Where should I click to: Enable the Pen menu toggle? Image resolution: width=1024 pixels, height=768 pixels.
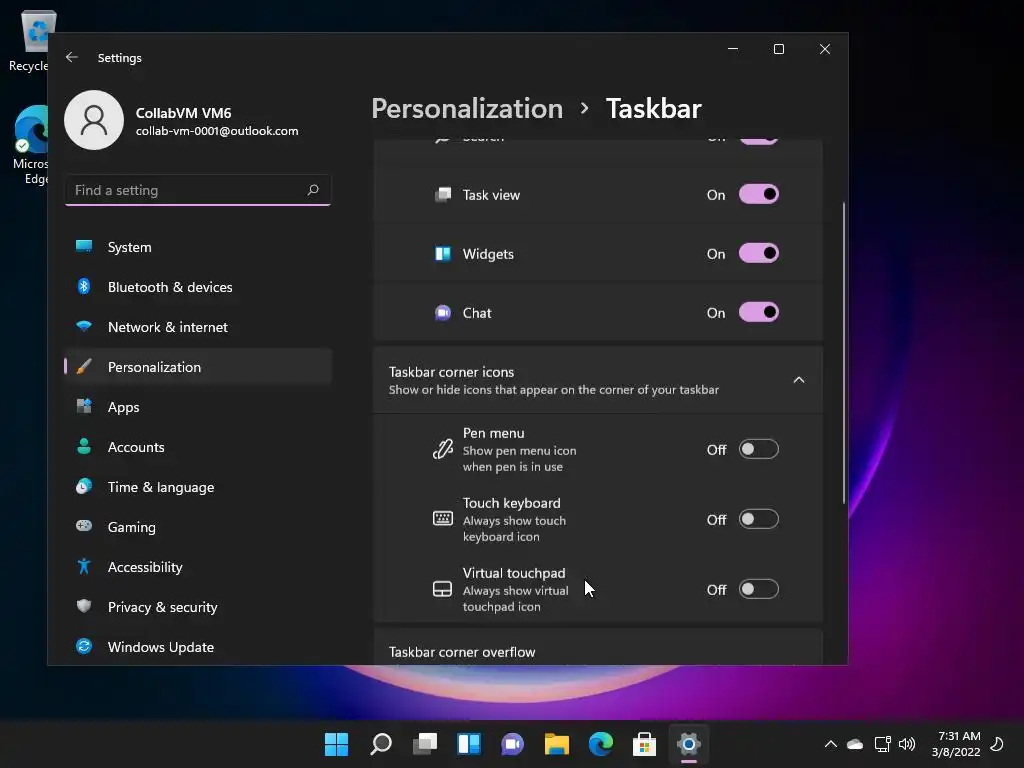click(x=759, y=449)
